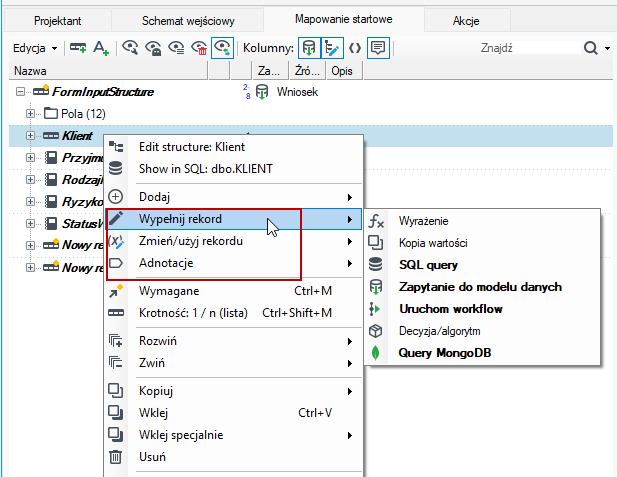Expand the Przyjm... tree node
The height and width of the screenshot is (477, 617).
tap(30, 158)
